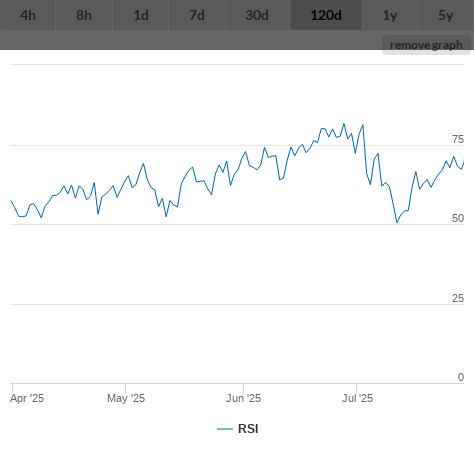Viewport: 474px width, 455px height.
Task: Click the remove graph button
Action: [x=426, y=45]
